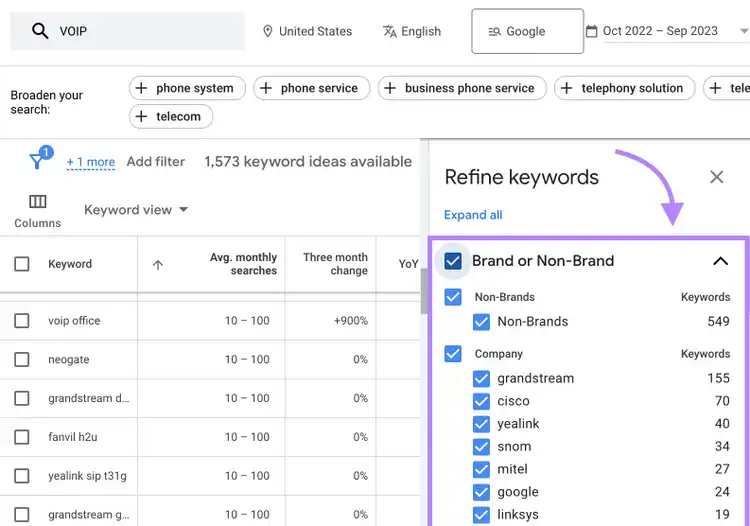Viewport: 750px width, 526px height.
Task: Open the '+1 more' filters link
Action: (x=91, y=162)
